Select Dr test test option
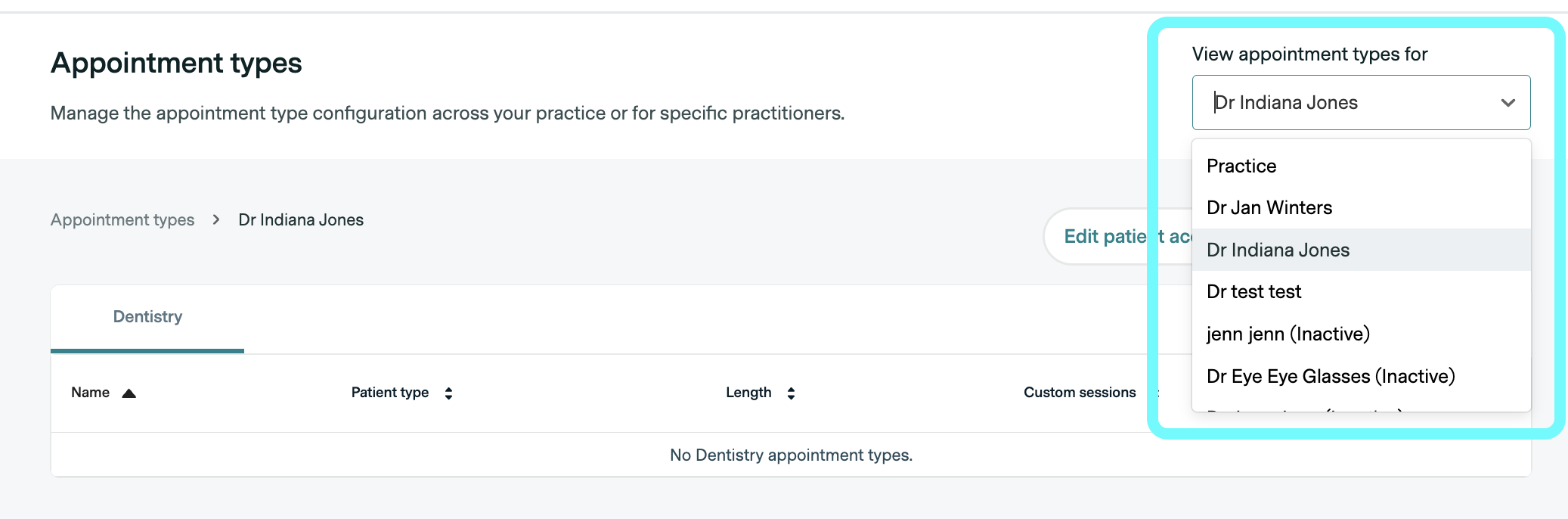 pyautogui.click(x=1253, y=292)
